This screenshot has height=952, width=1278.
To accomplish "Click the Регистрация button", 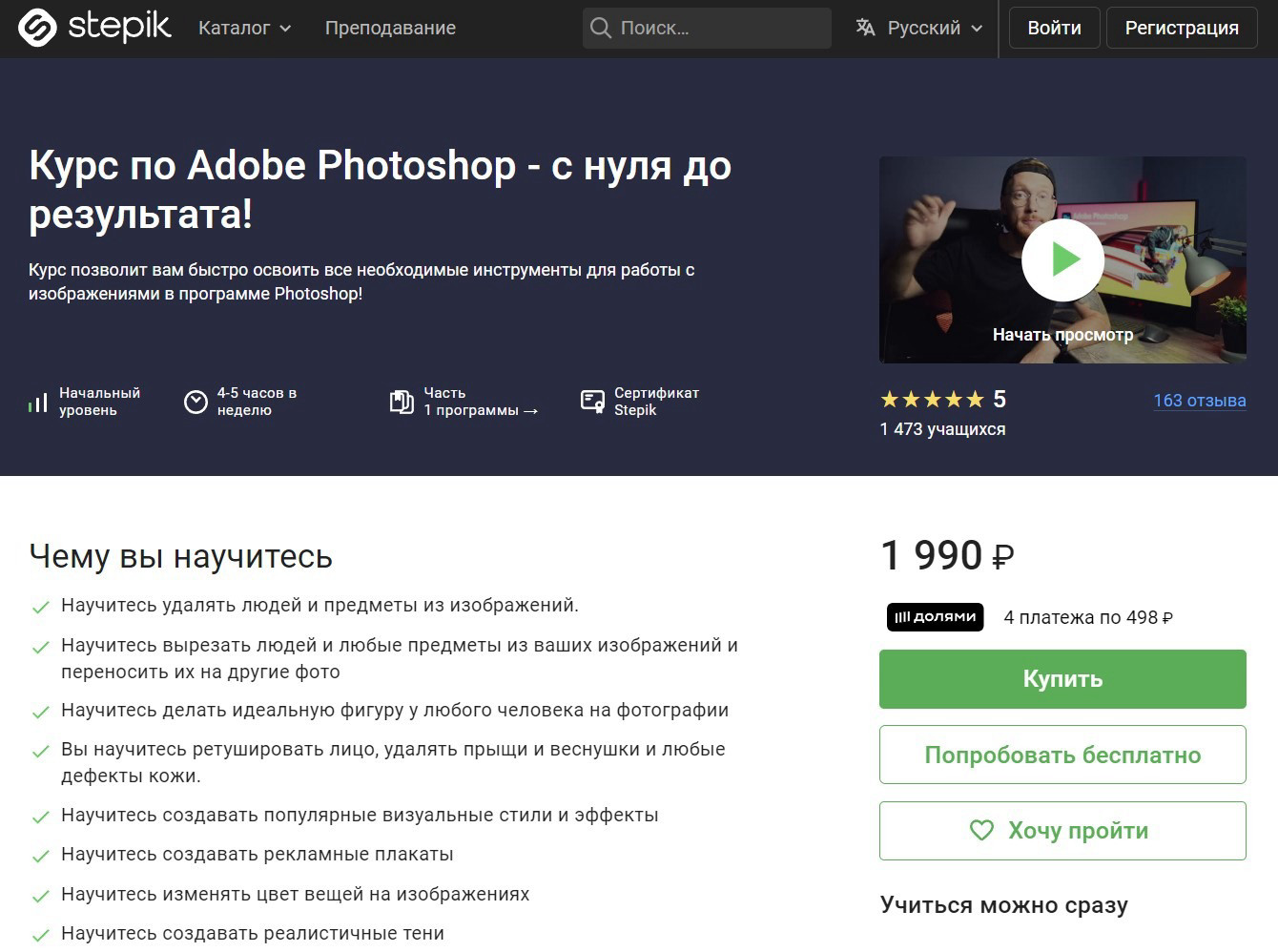I will point(1182,28).
